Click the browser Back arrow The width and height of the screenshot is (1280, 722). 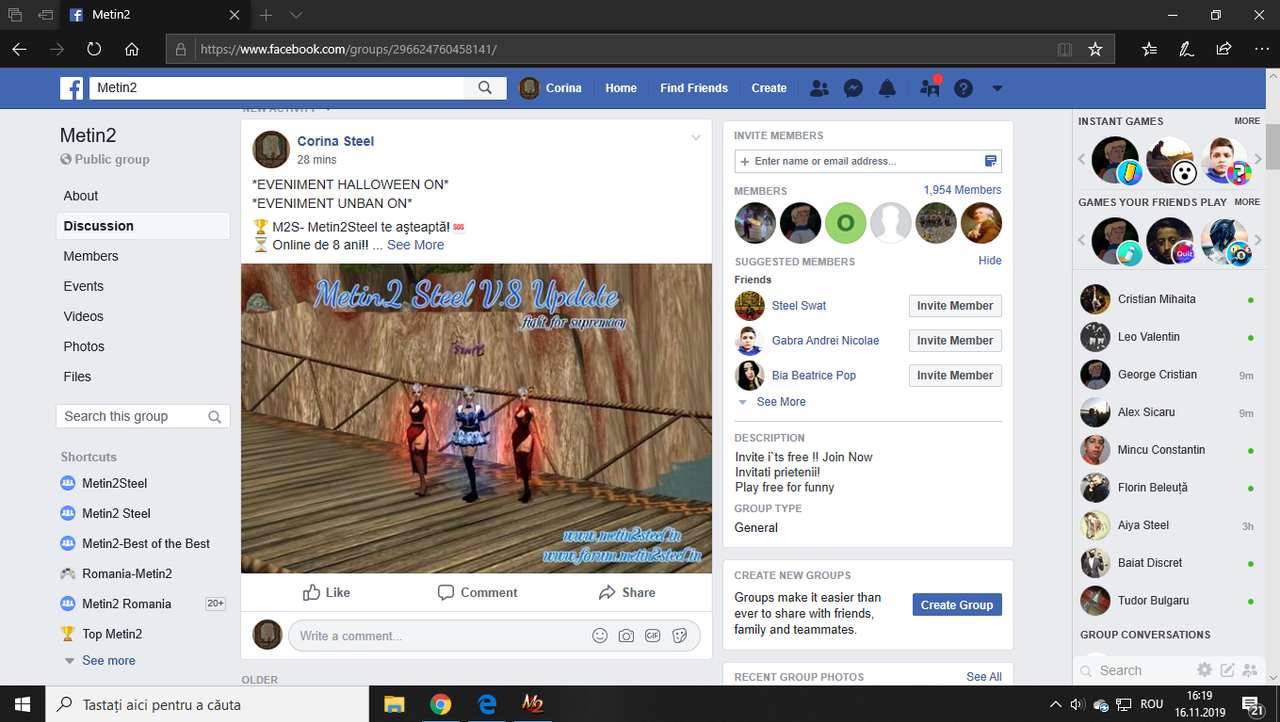click(x=20, y=48)
